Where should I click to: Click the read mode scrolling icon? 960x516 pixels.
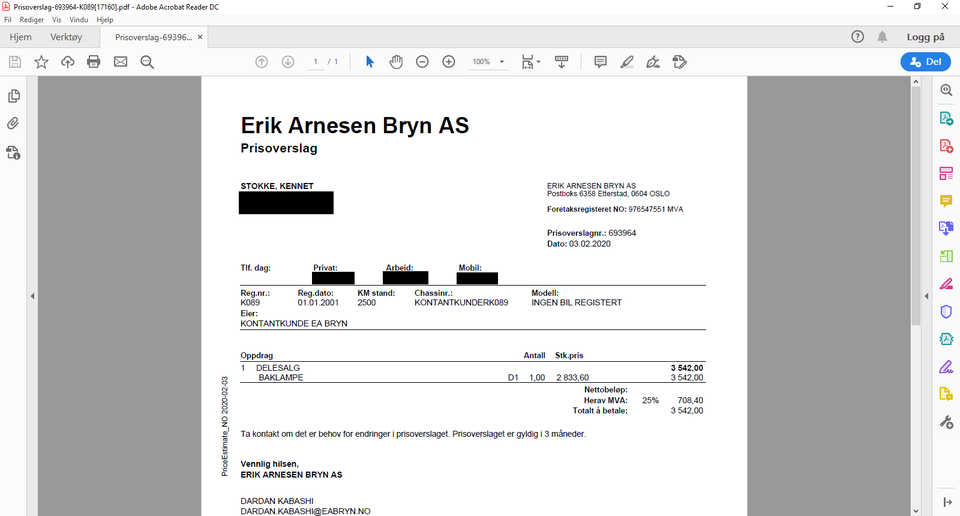(x=561, y=62)
